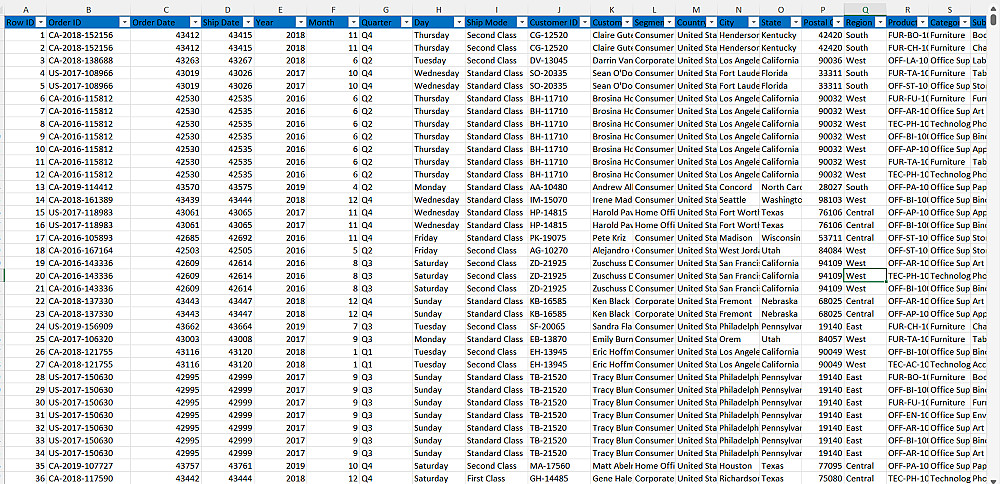Open the Ship Date filter dropdown
The image size is (1000, 484).
(248, 22)
